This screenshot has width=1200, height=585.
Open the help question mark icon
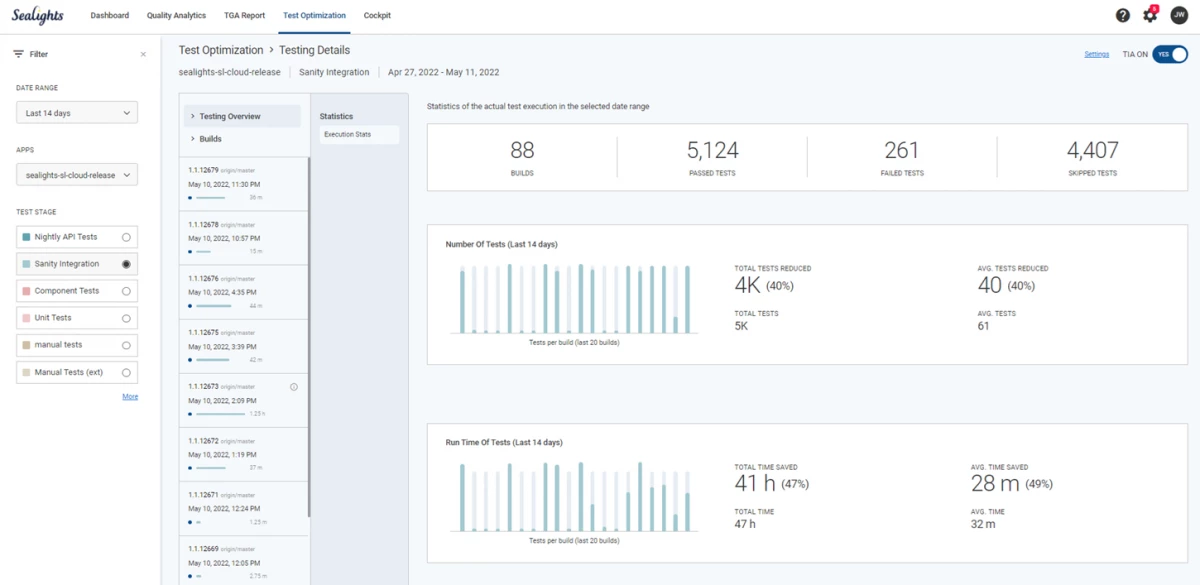1123,15
